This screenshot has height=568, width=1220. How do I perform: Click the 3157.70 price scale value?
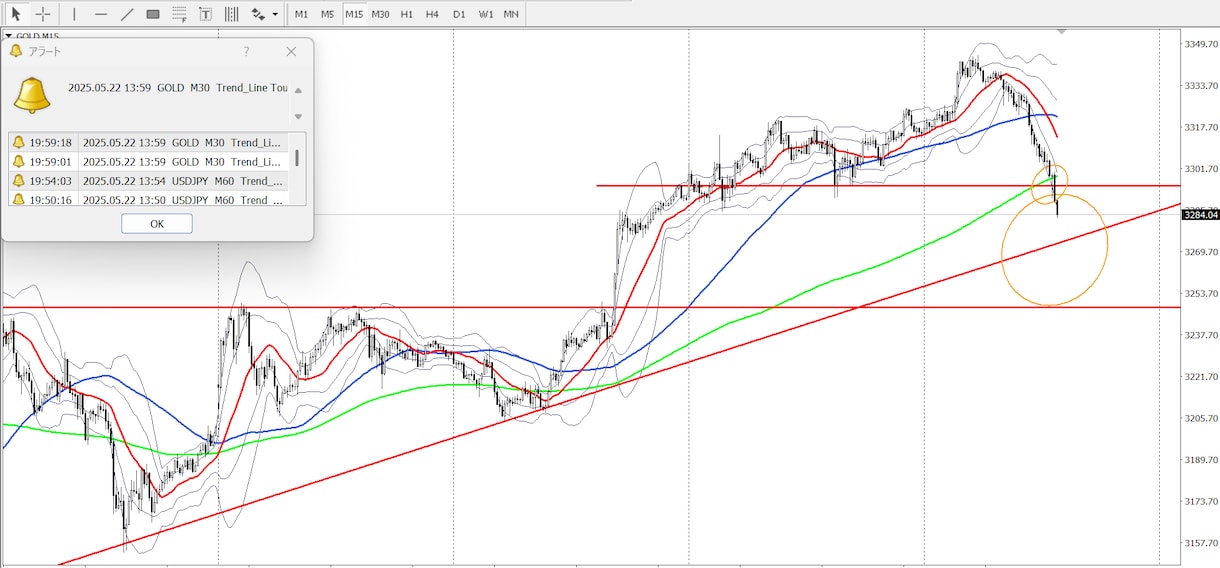click(x=1199, y=543)
